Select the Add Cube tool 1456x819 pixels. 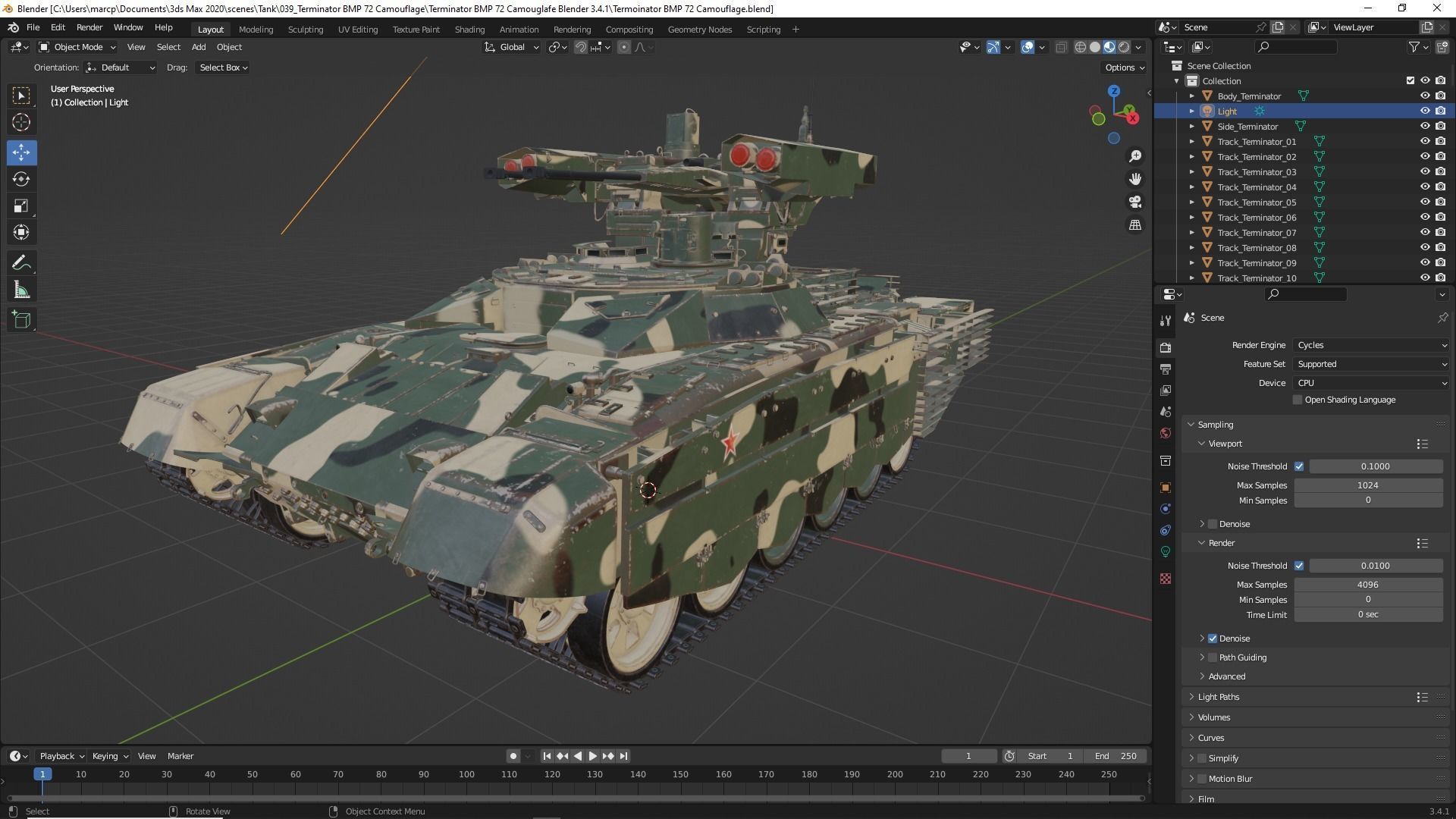(x=21, y=320)
